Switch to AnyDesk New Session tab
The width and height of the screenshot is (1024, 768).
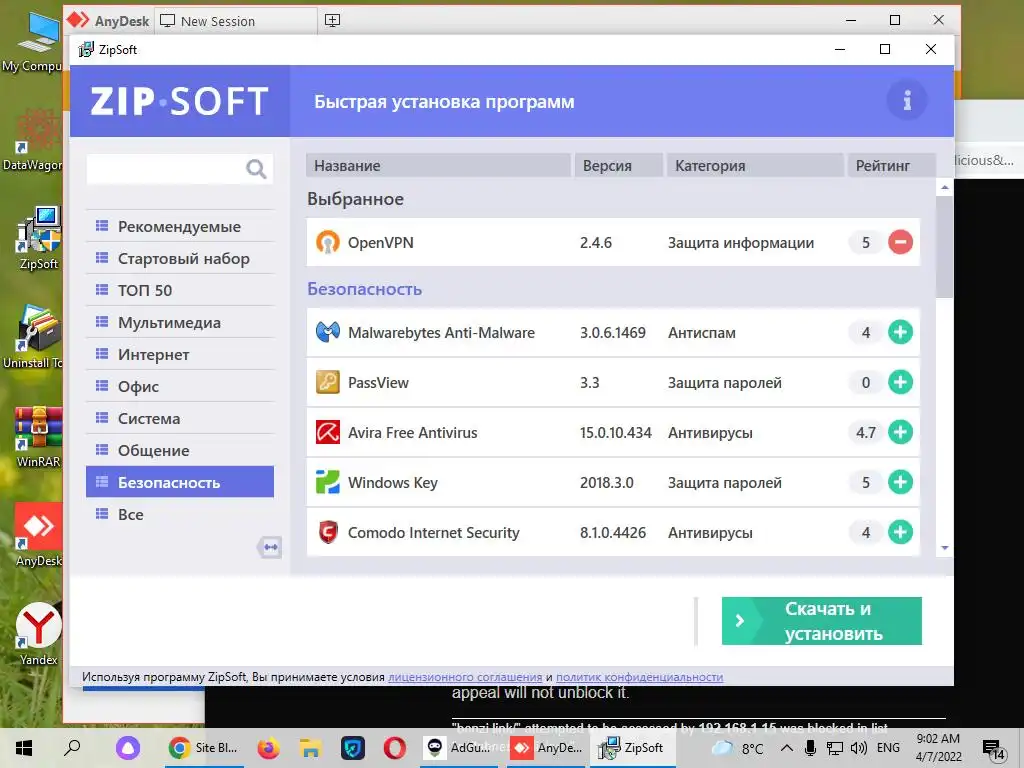pos(236,21)
